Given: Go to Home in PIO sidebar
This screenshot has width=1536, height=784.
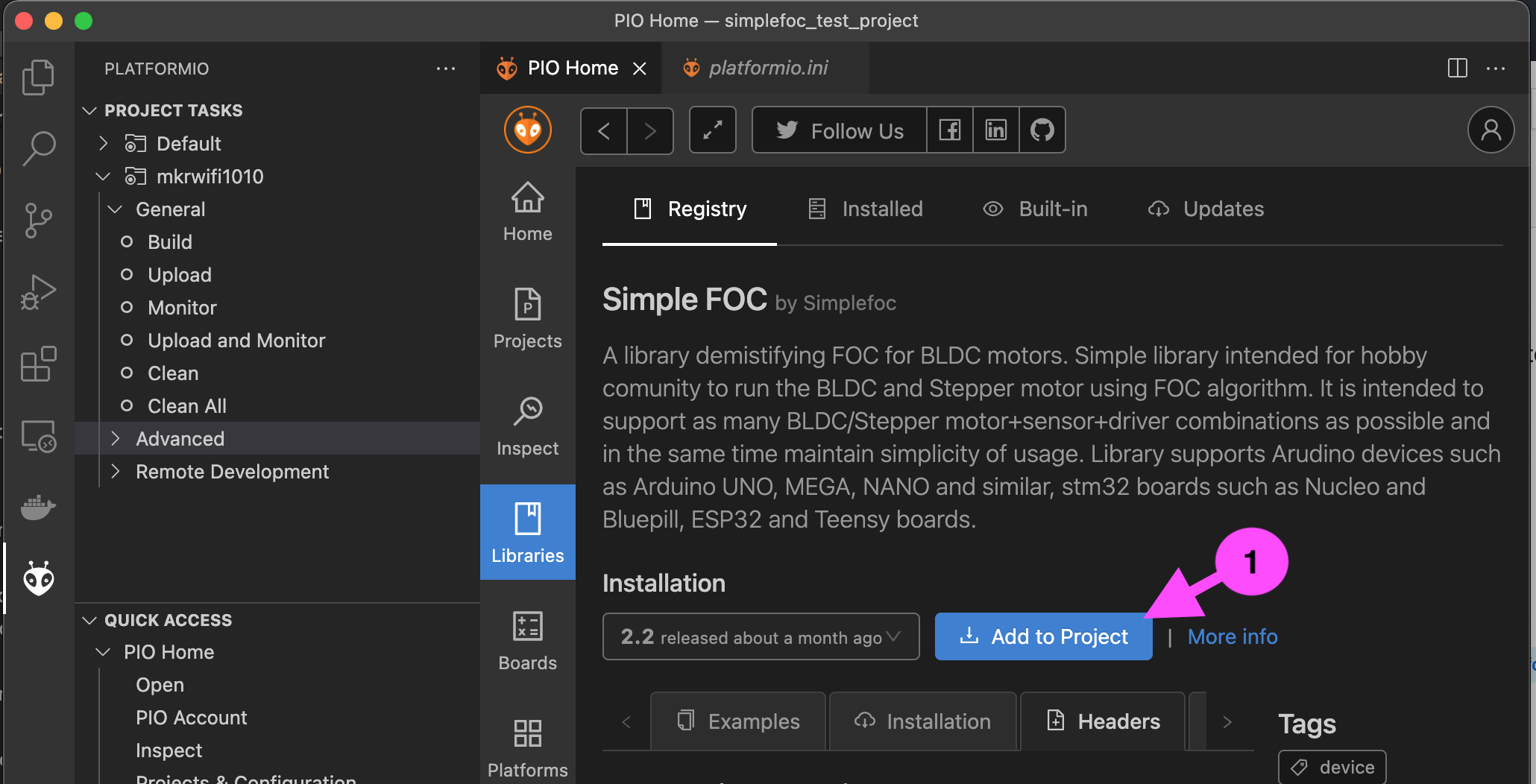Looking at the screenshot, I should click(527, 212).
